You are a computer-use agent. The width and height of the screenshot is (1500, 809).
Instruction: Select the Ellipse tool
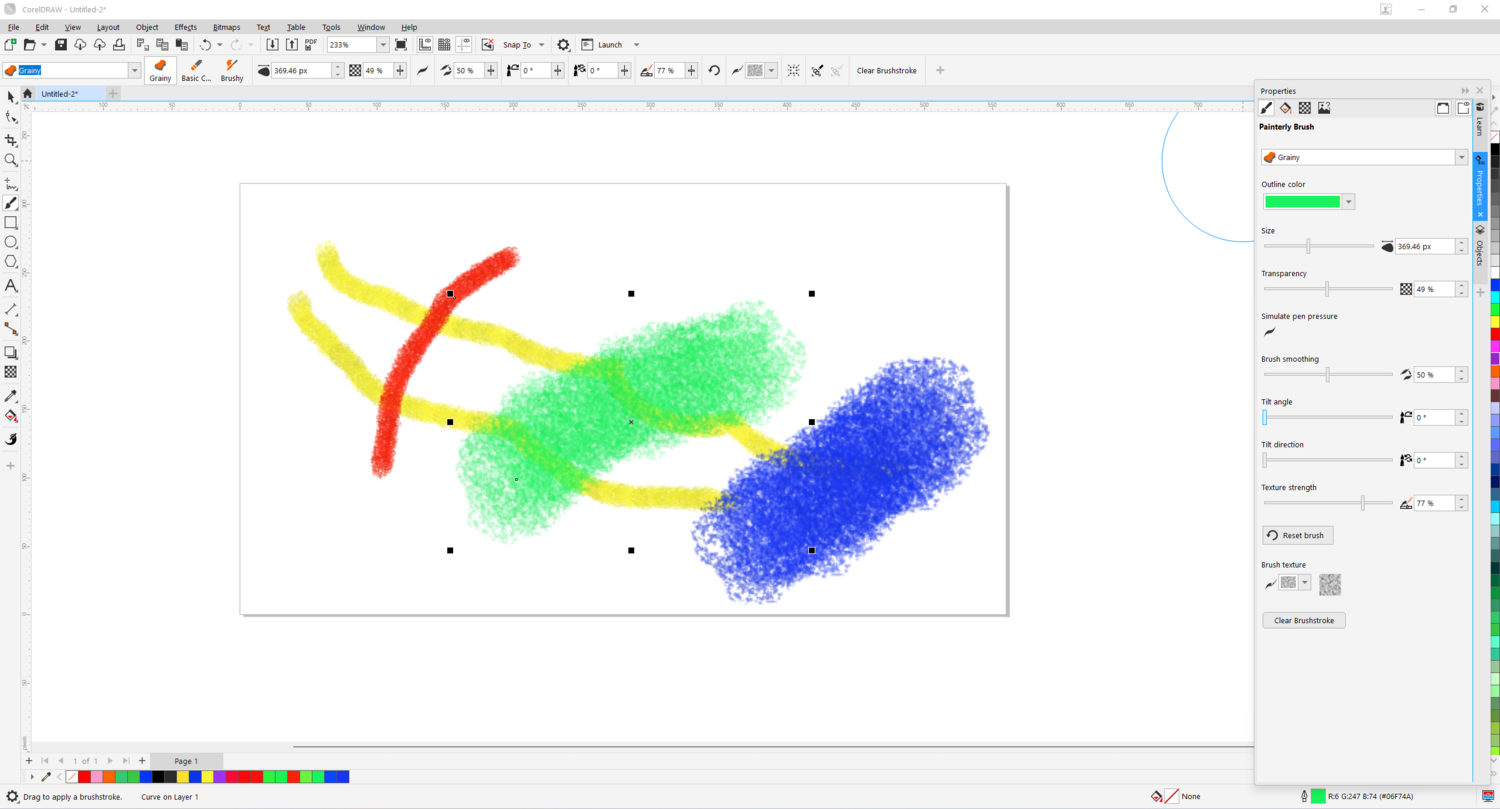point(11,242)
